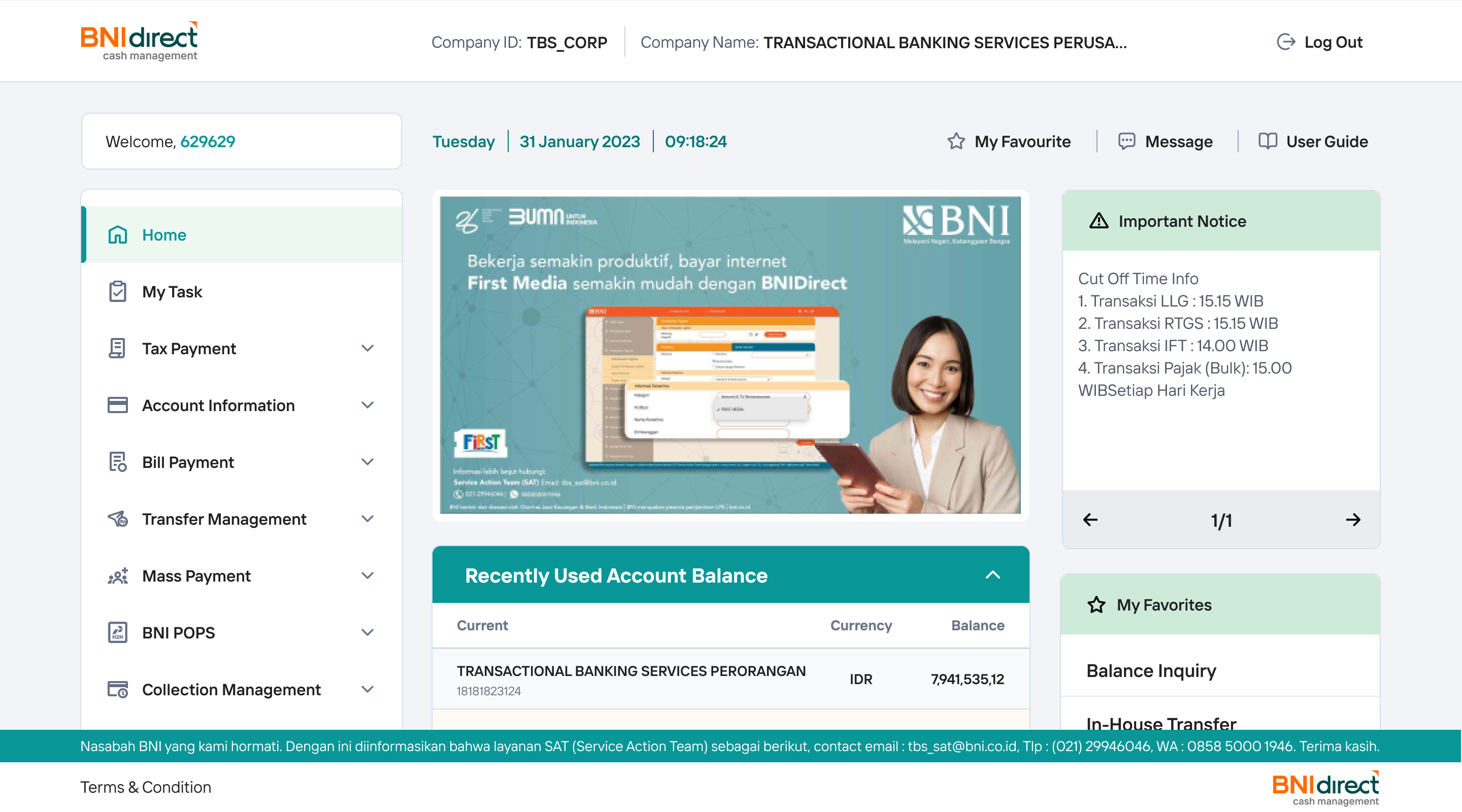Open the Home menu item

point(164,234)
